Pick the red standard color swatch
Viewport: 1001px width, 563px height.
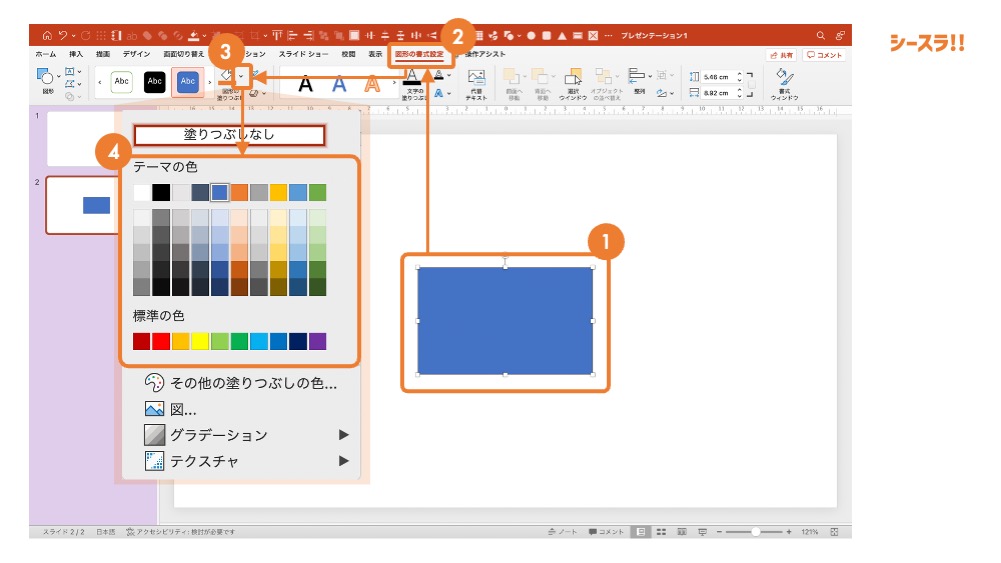click(x=161, y=341)
